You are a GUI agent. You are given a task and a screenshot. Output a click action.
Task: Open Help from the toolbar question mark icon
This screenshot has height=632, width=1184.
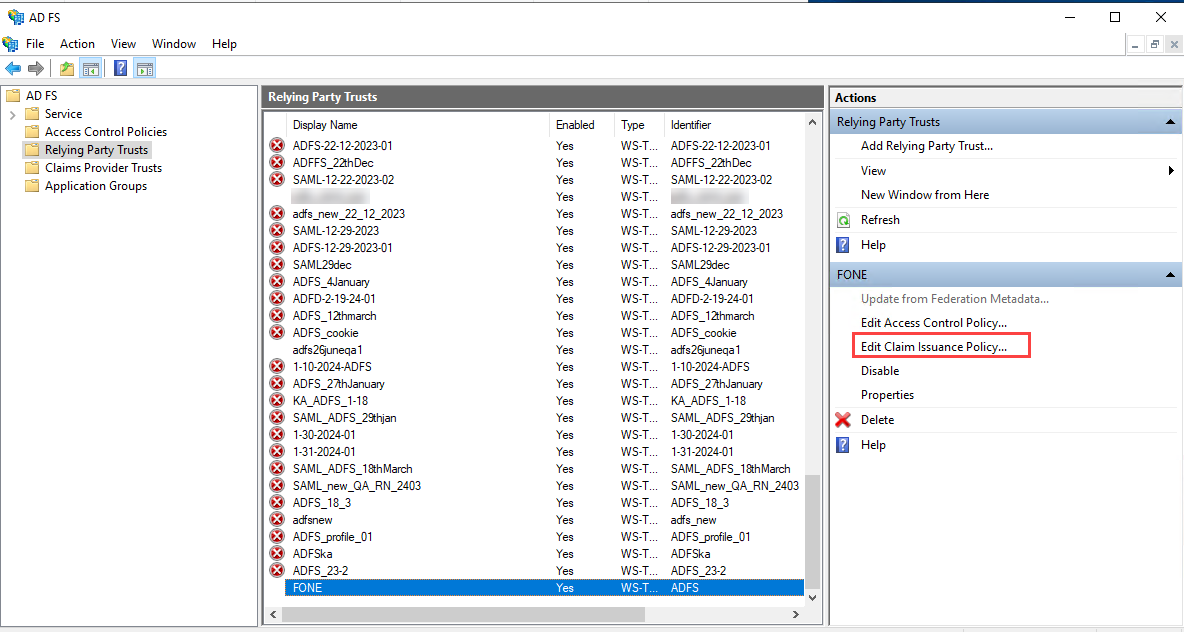[x=120, y=69]
